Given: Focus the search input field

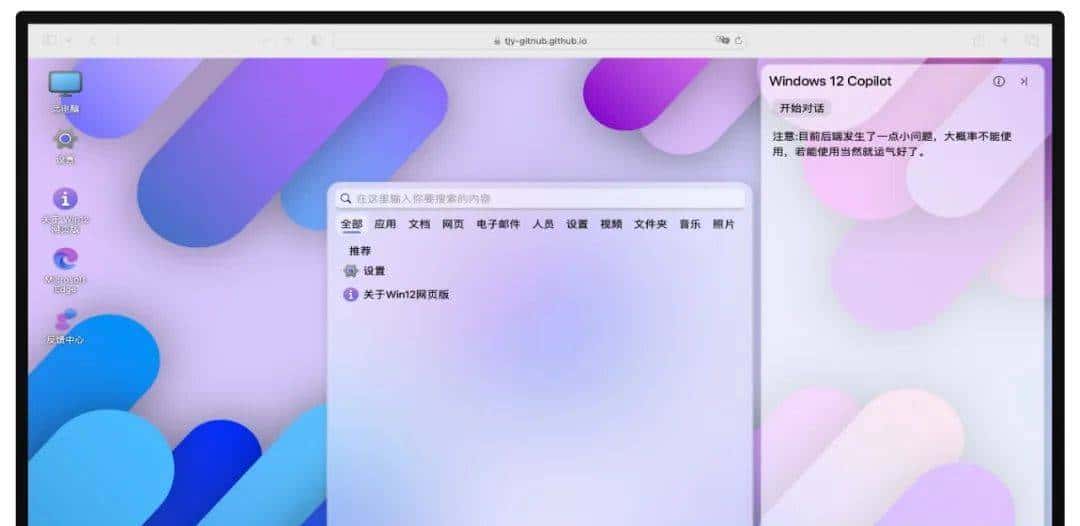Looking at the screenshot, I should point(541,198).
